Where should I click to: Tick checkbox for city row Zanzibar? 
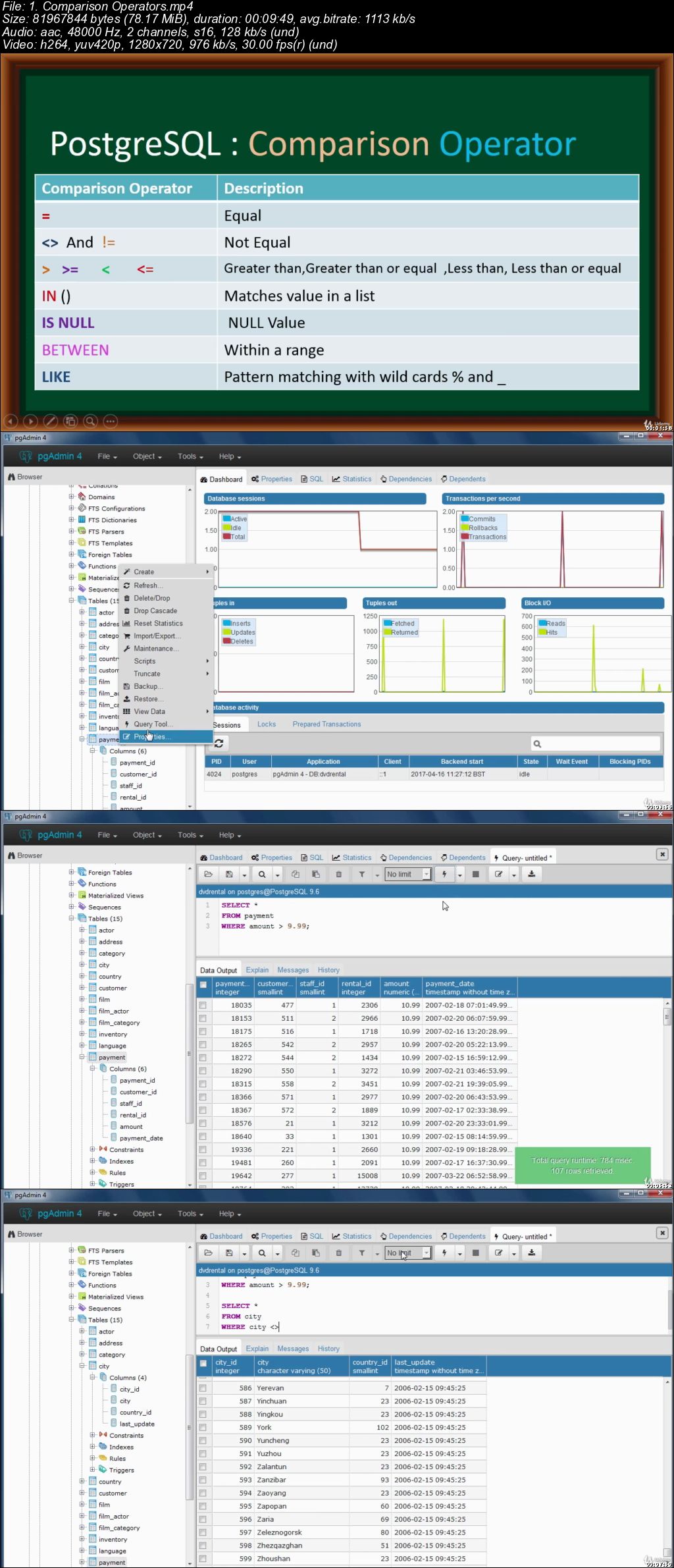pyautogui.click(x=203, y=1480)
